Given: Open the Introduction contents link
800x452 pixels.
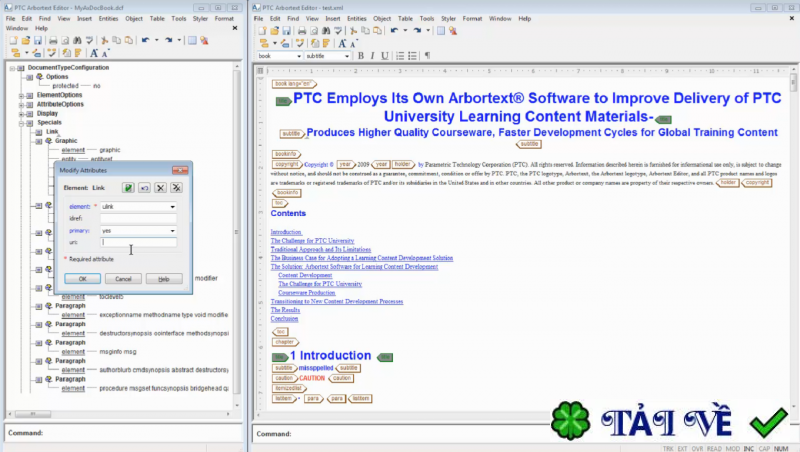Looking at the screenshot, I should coord(286,232).
